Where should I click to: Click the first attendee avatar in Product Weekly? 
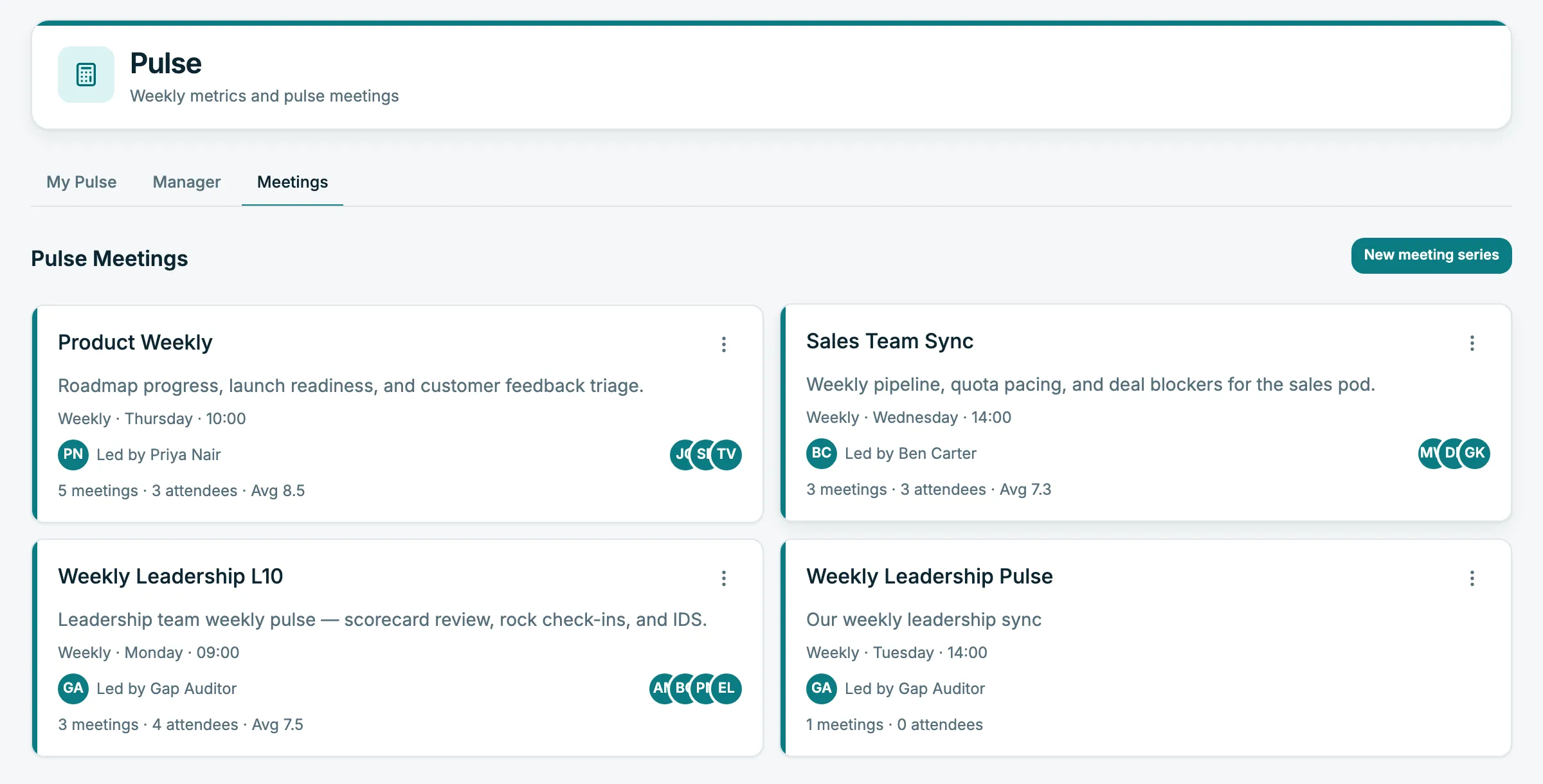(680, 455)
